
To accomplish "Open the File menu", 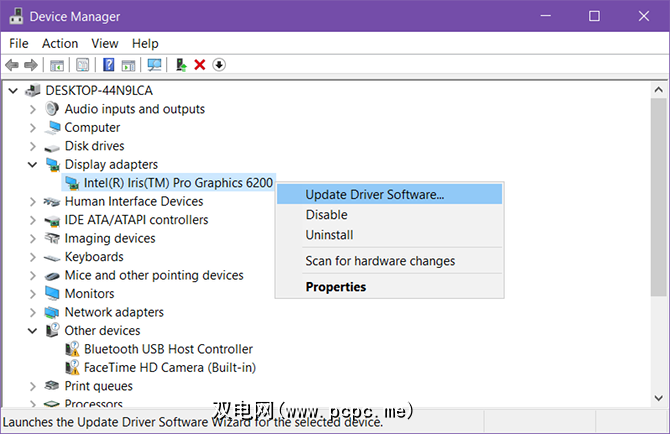I will [x=19, y=44].
